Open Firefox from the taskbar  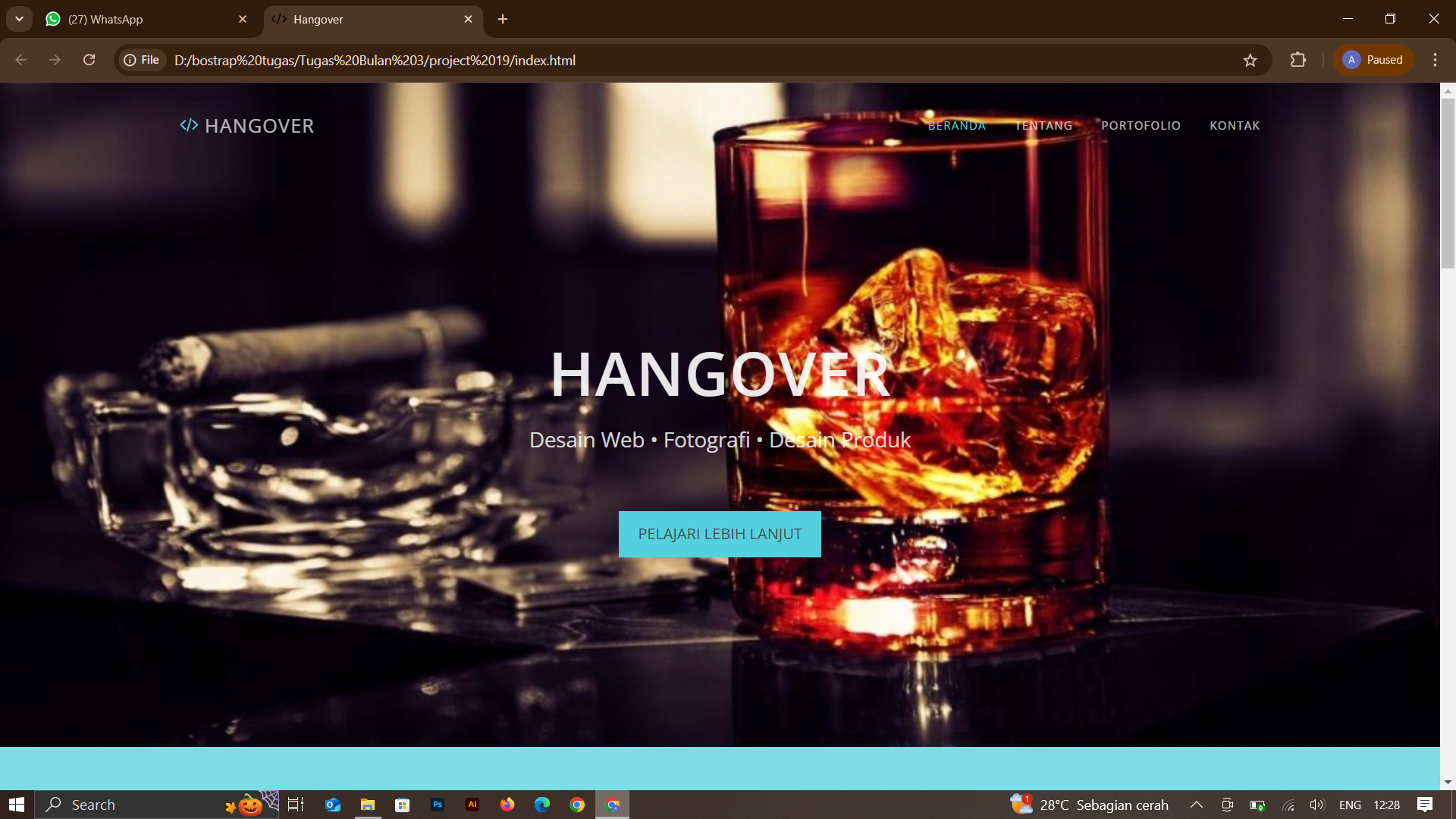[507, 805]
